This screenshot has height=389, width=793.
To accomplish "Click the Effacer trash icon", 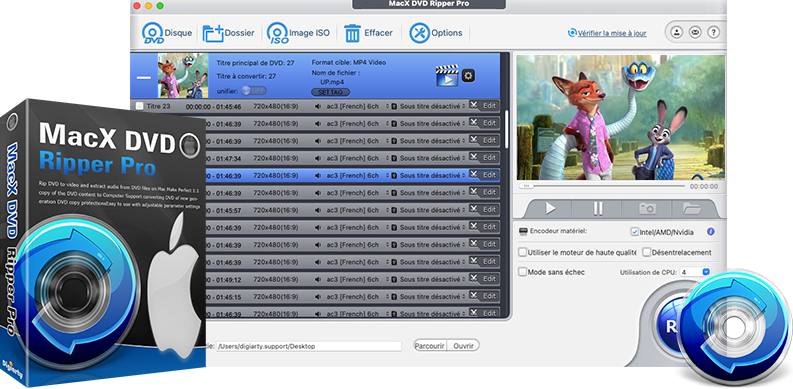I will (x=353, y=33).
